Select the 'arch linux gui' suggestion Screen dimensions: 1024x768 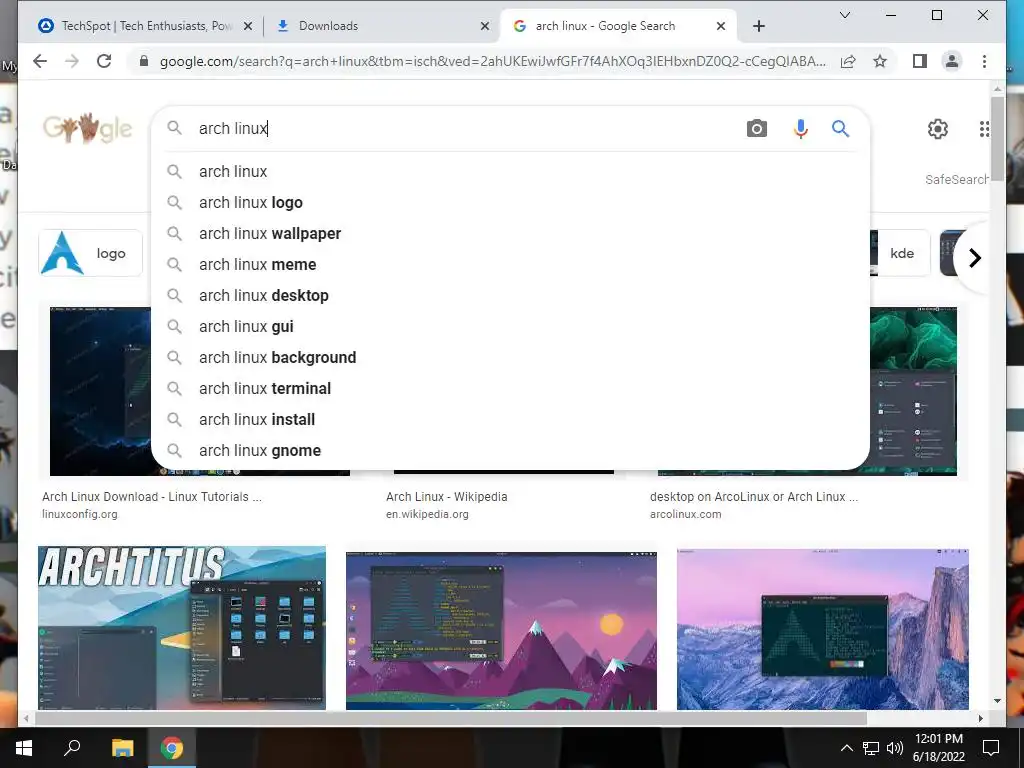click(510, 327)
